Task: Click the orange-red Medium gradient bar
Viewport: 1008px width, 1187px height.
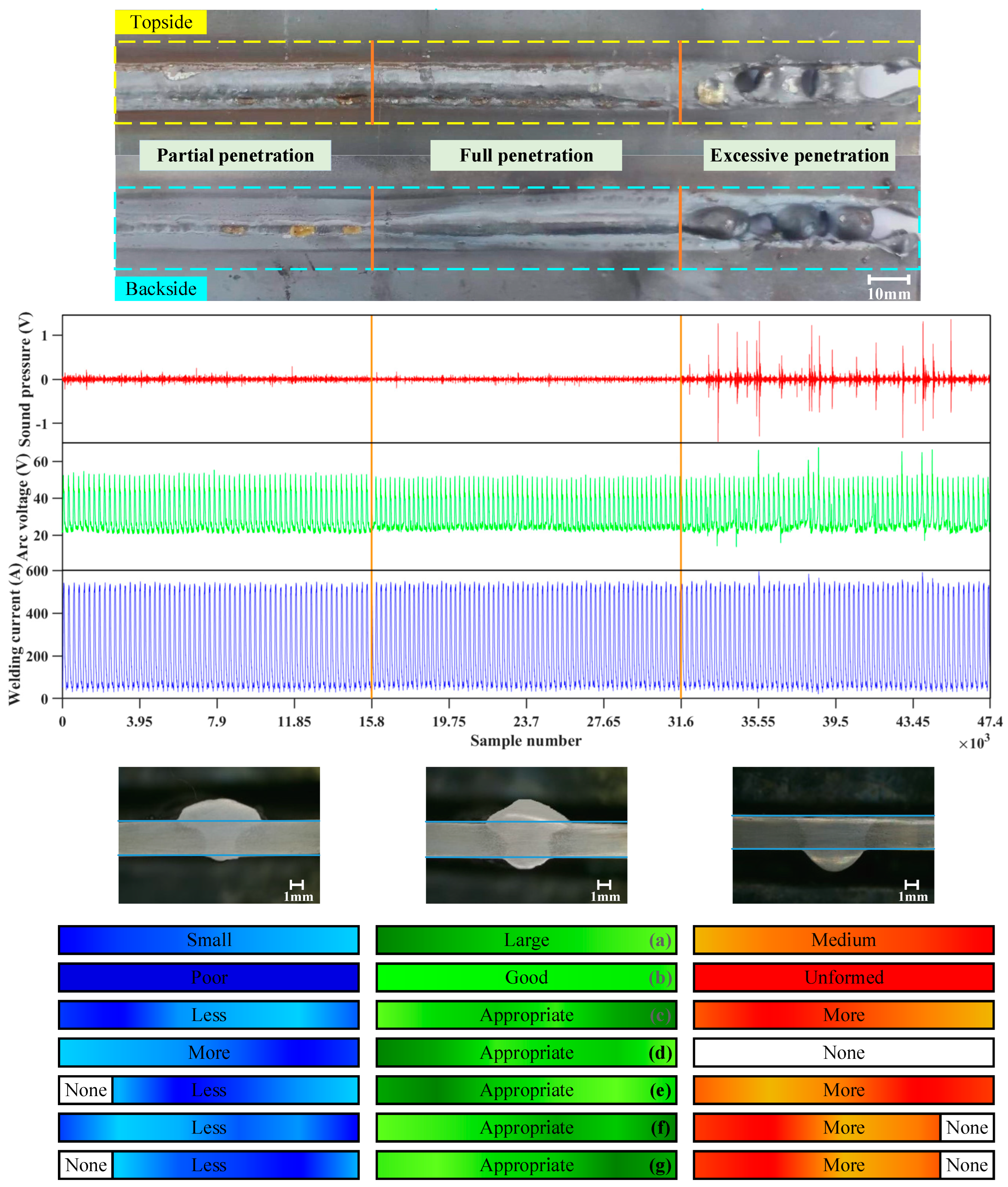Action: [x=843, y=940]
